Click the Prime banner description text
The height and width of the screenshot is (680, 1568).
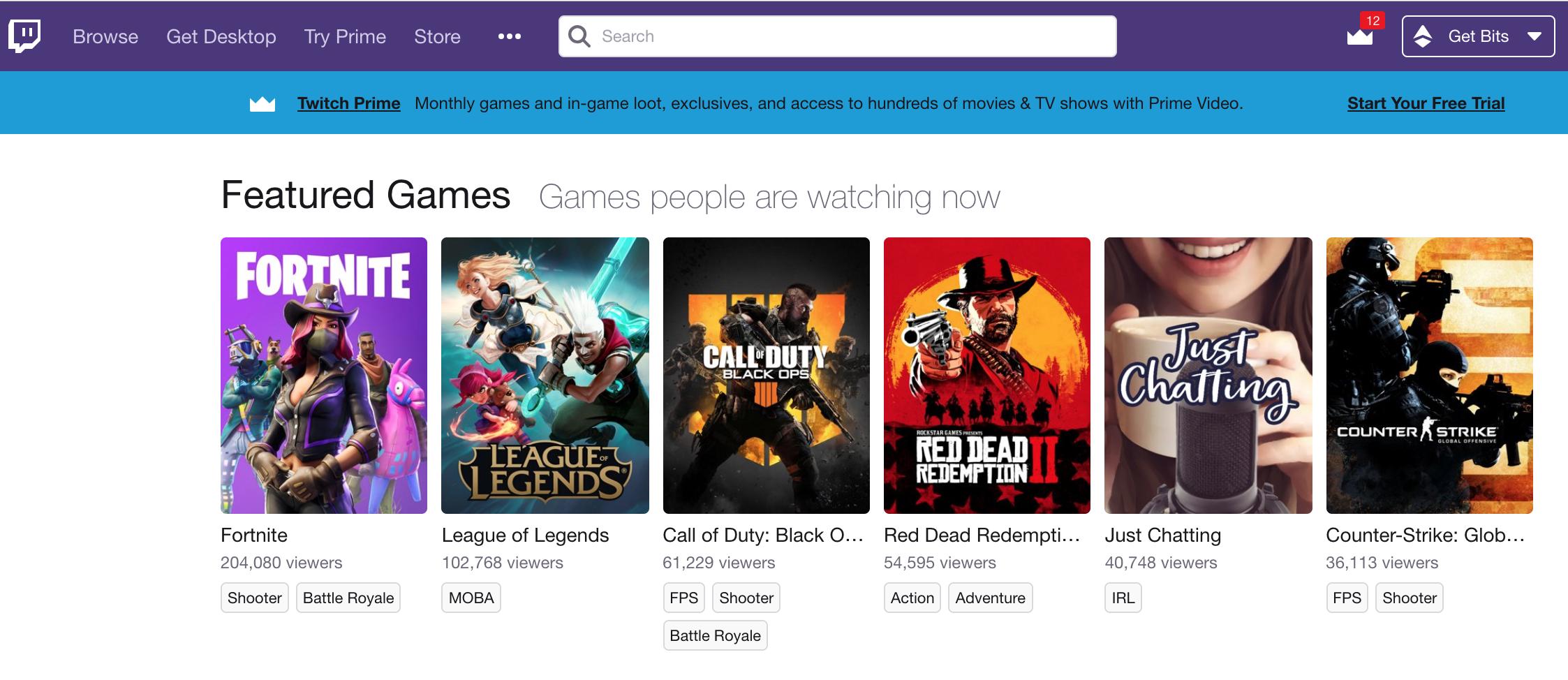click(829, 103)
